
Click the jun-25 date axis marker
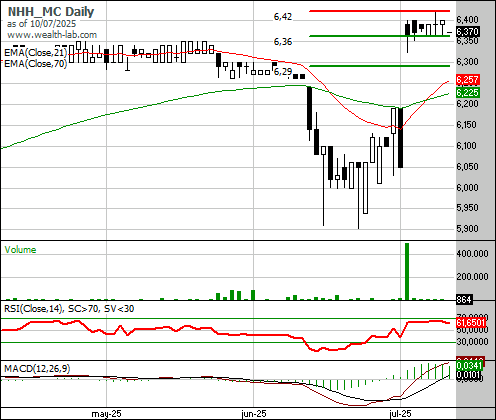(x=254, y=414)
